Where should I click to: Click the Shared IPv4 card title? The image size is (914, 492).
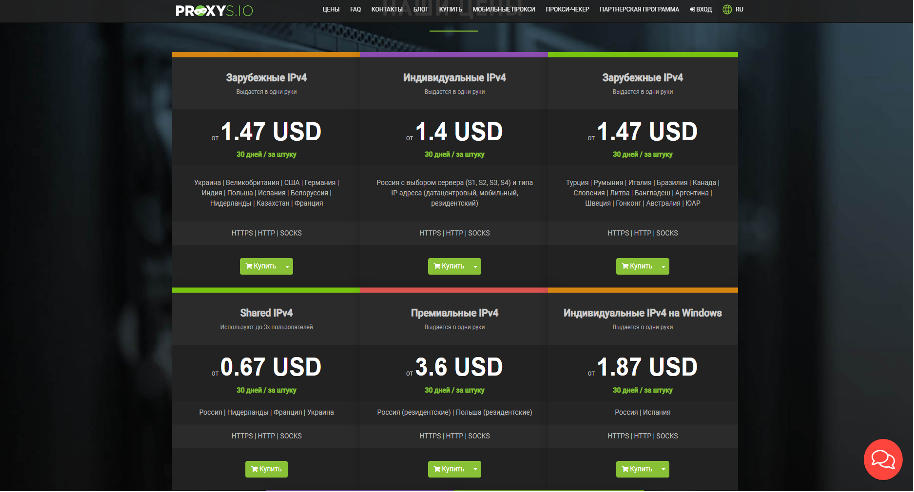266,313
